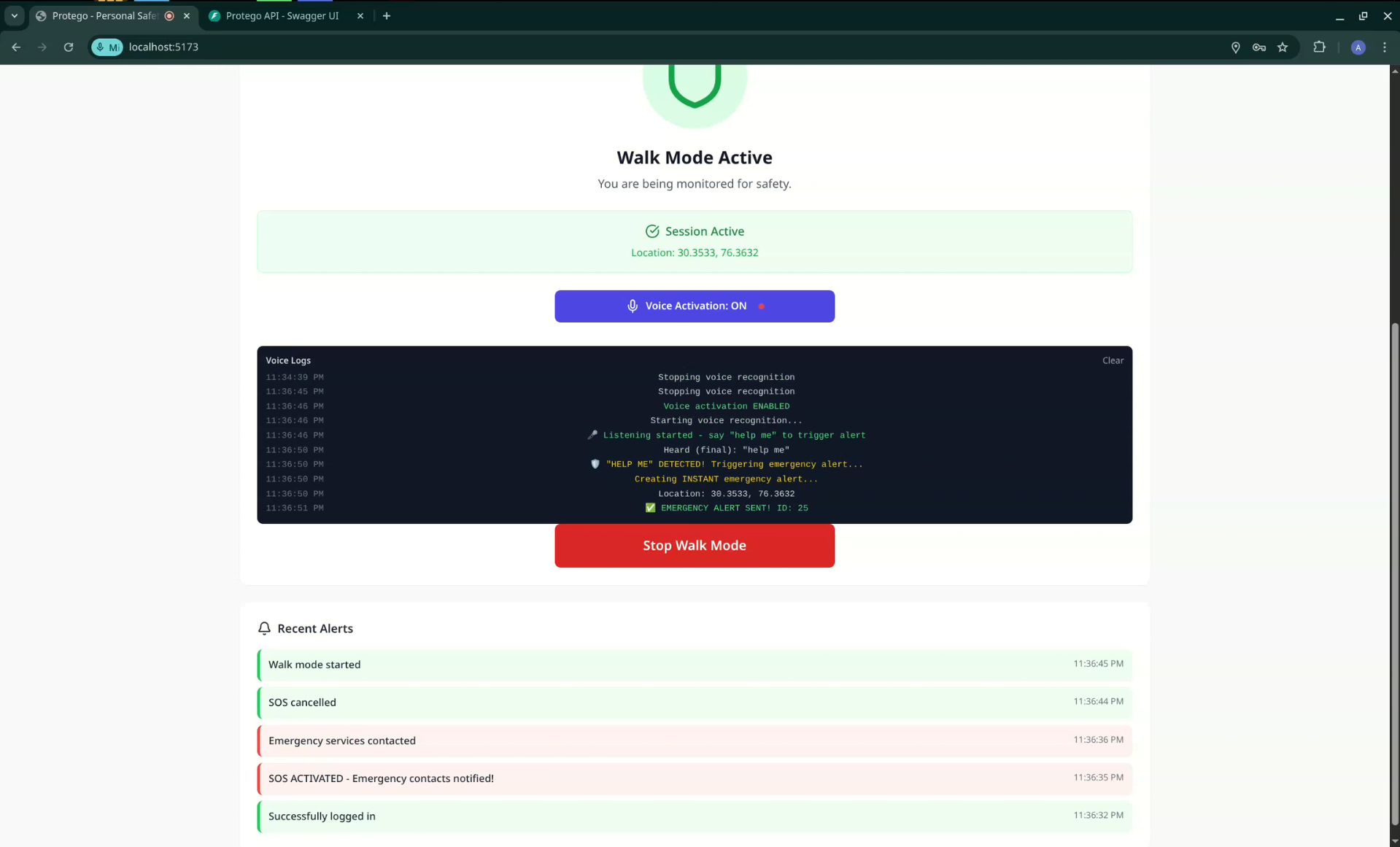
Task: Click the 'Starting voice recognition...' log line
Action: [x=727, y=421]
